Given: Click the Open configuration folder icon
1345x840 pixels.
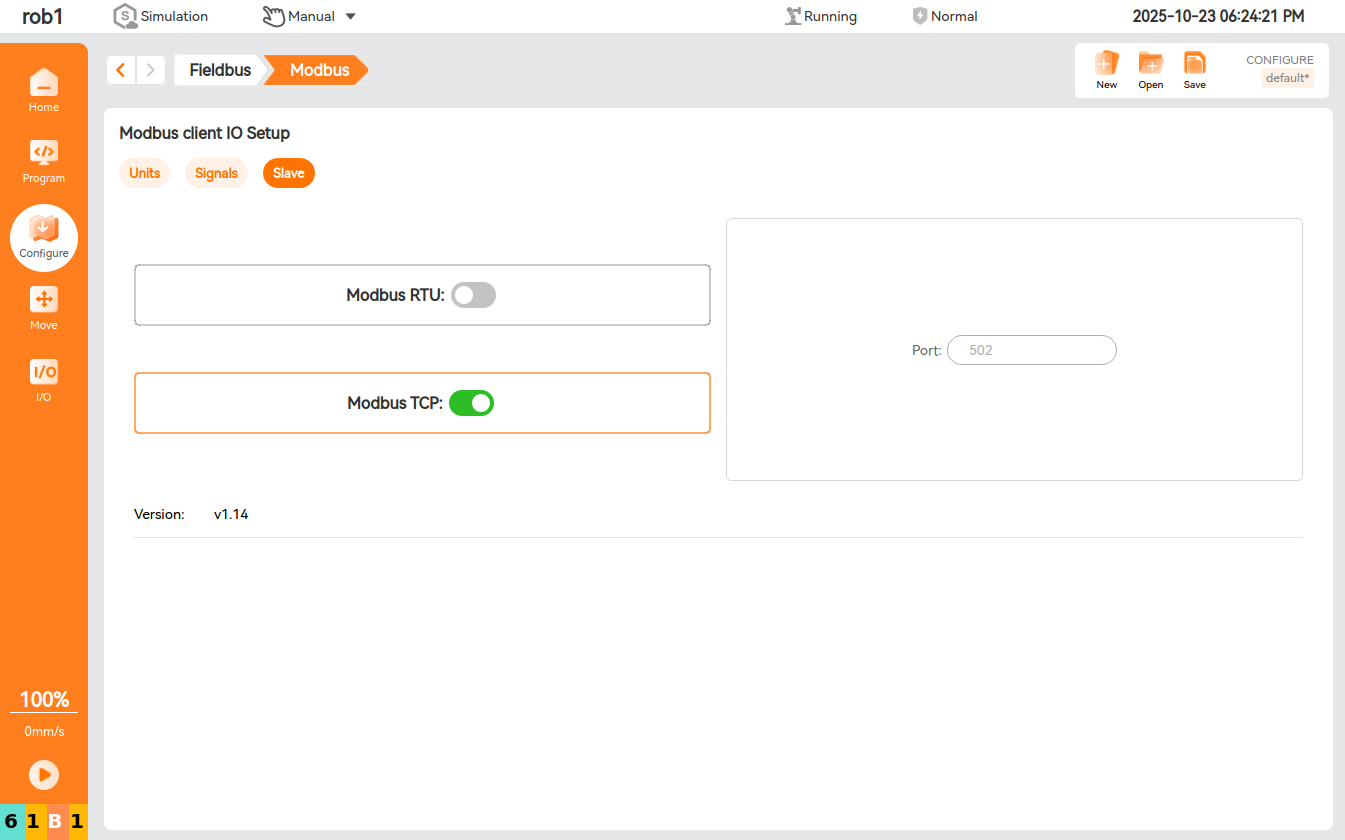Looking at the screenshot, I should coord(1151,64).
